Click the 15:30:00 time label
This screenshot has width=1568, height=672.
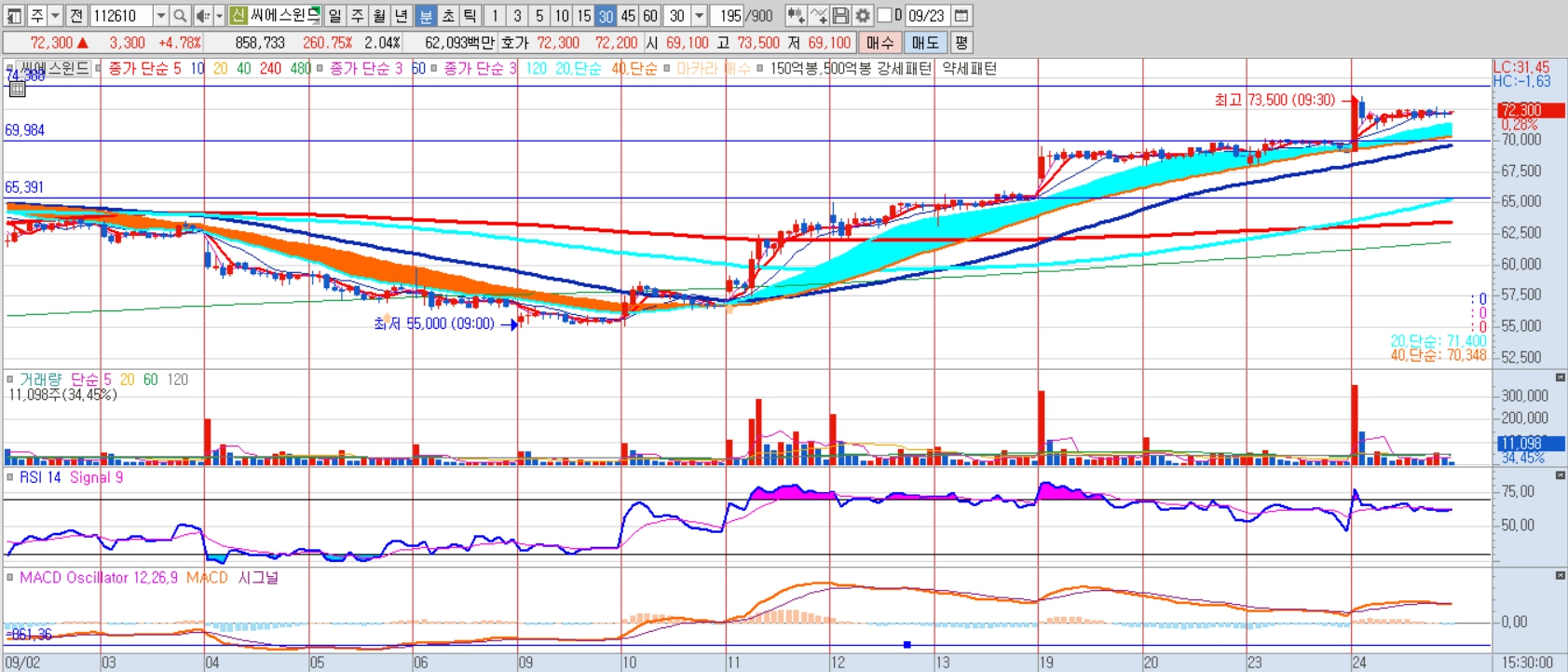click(x=1527, y=663)
